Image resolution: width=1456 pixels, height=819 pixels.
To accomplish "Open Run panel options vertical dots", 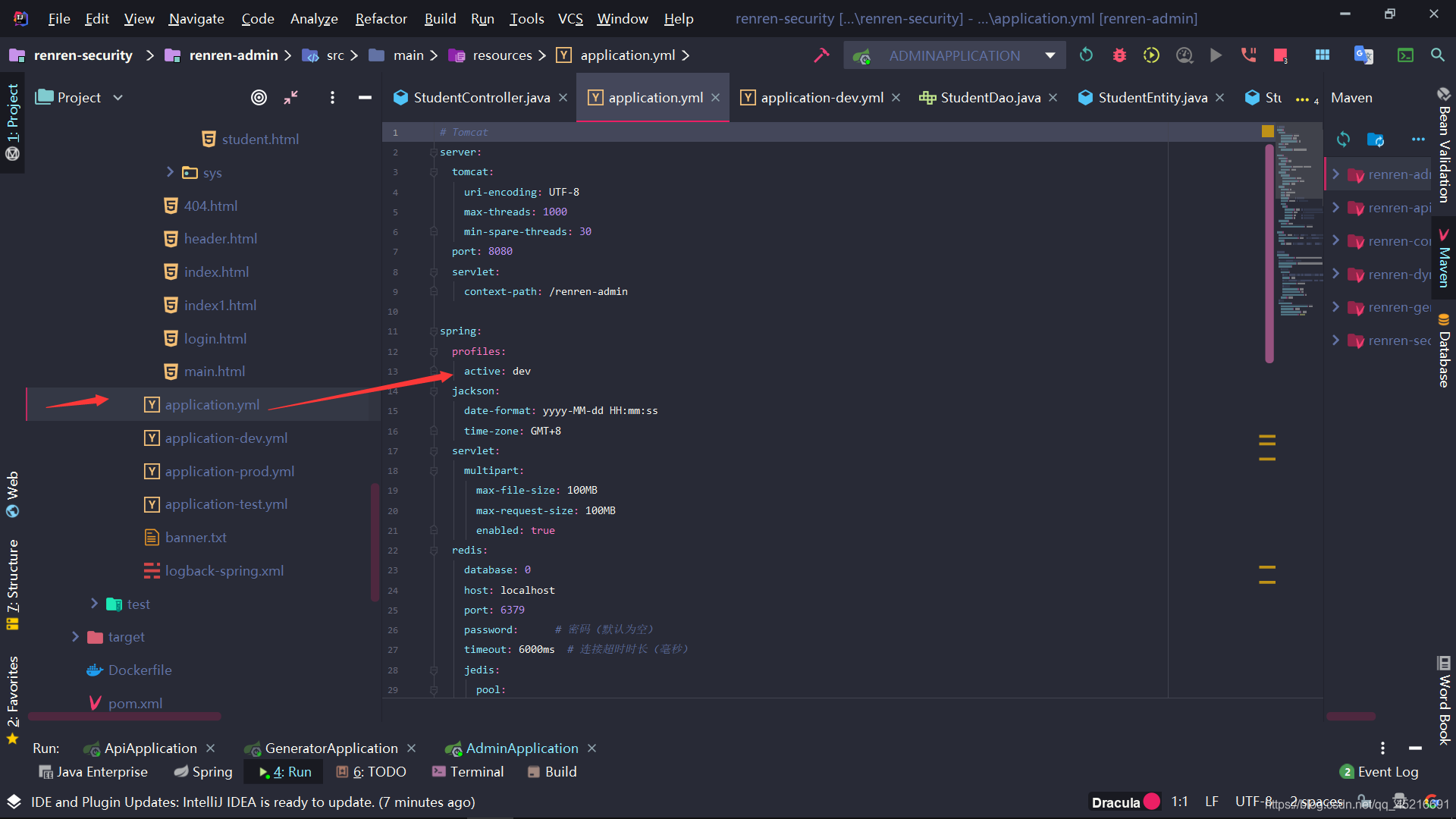I will pos(1382,748).
